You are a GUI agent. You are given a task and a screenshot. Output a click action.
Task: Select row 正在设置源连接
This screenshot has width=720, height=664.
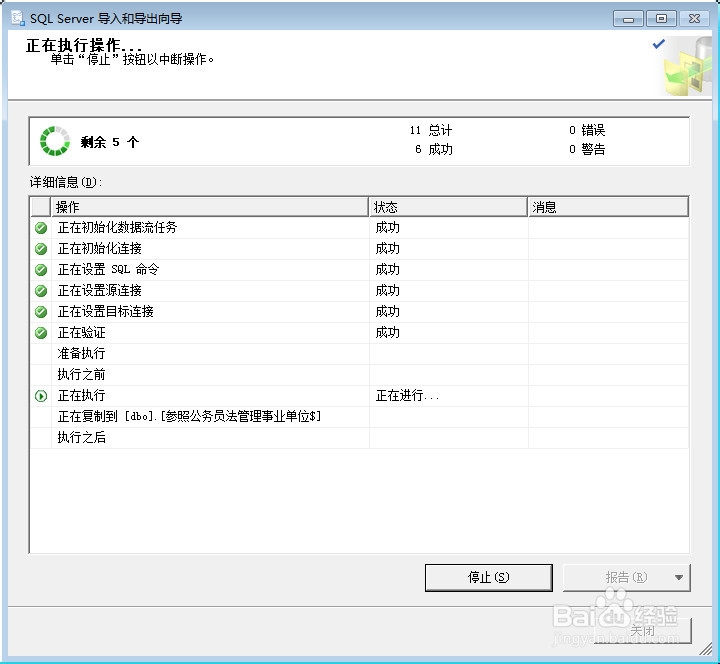click(359, 291)
